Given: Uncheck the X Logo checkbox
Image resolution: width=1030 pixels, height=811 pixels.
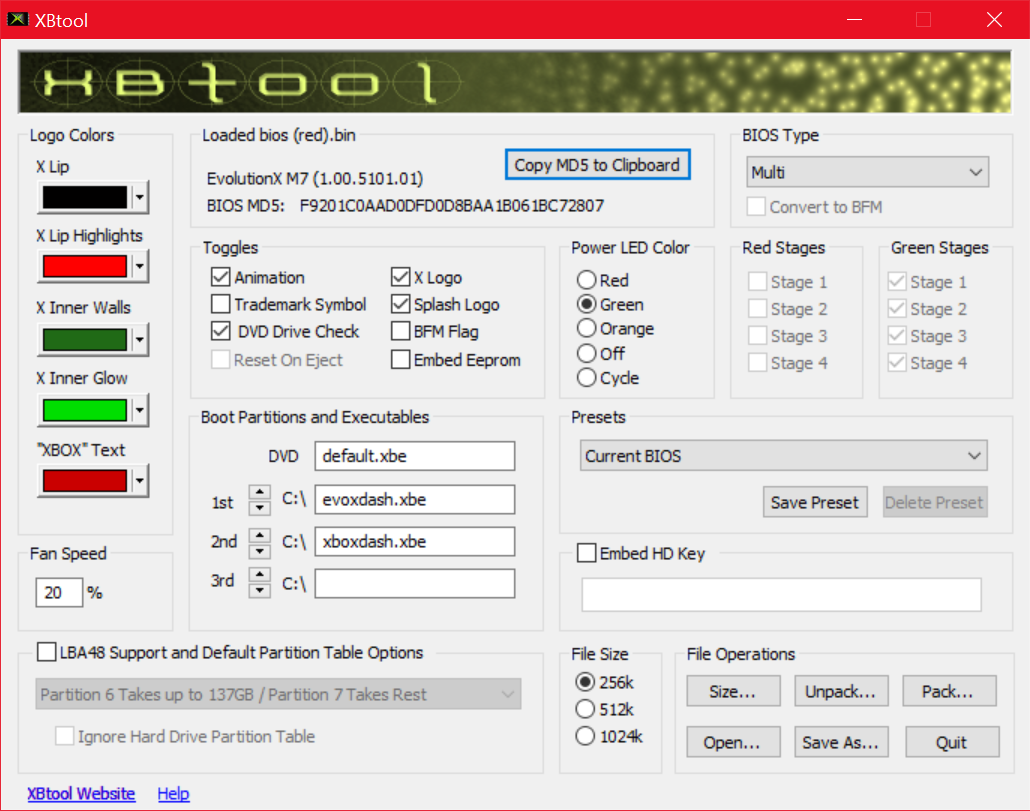Looking at the screenshot, I should [400, 277].
